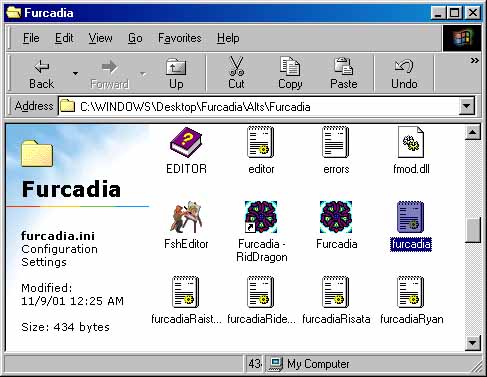Select the FshEditor application icon
The width and height of the screenshot is (487, 377).
tap(186, 217)
